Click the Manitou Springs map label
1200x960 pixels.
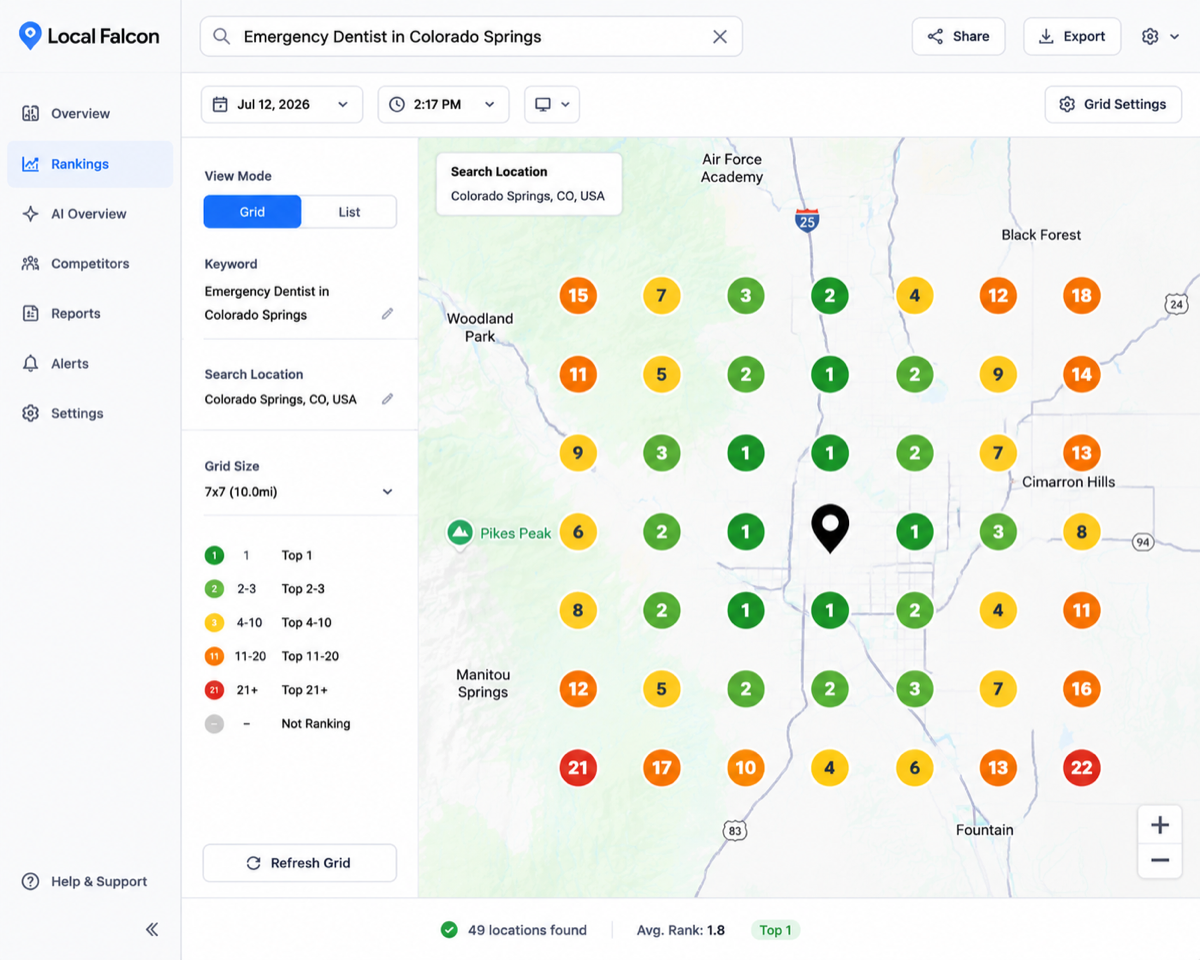tap(482, 683)
